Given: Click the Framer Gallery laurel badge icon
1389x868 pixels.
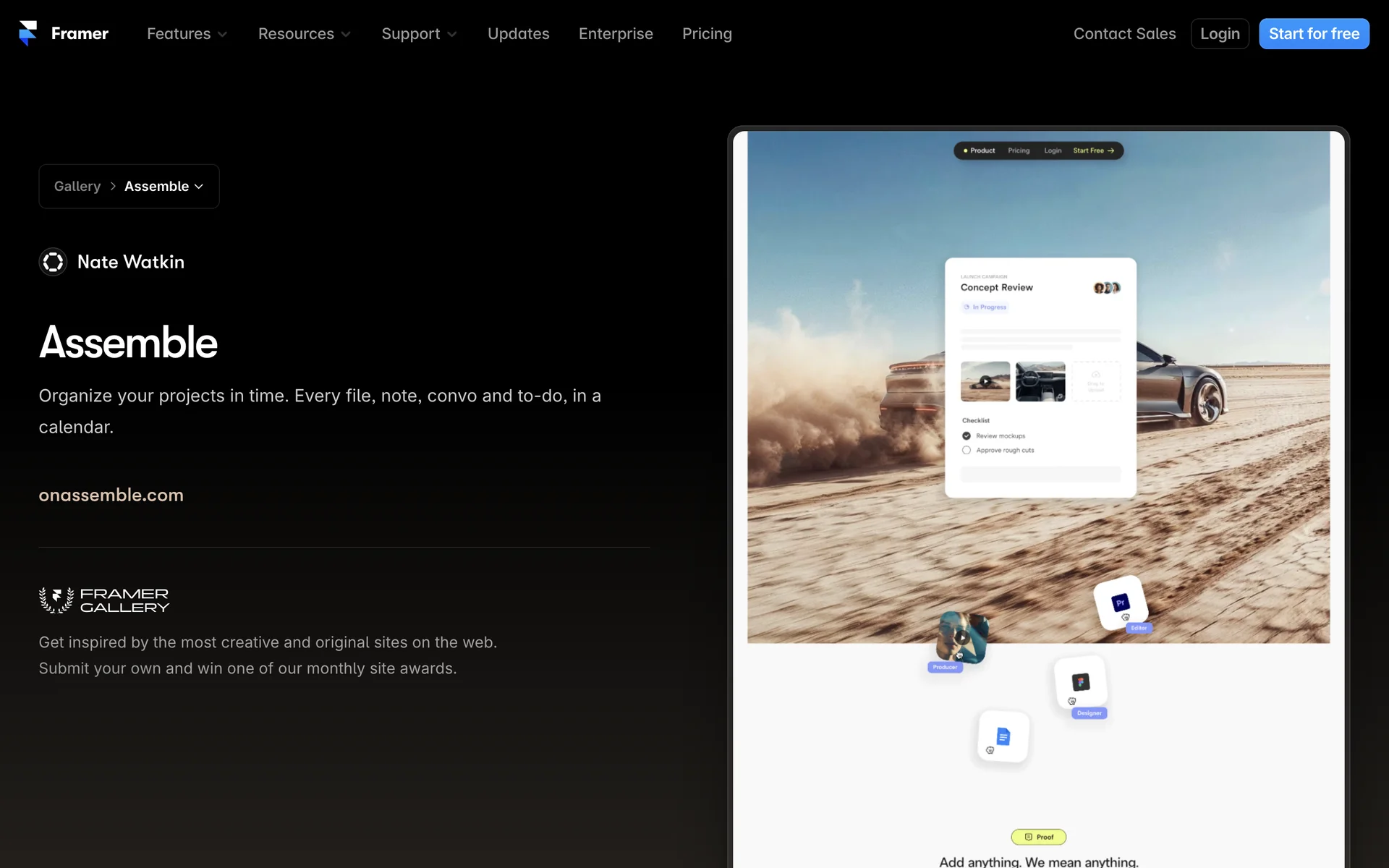Looking at the screenshot, I should coord(56,600).
